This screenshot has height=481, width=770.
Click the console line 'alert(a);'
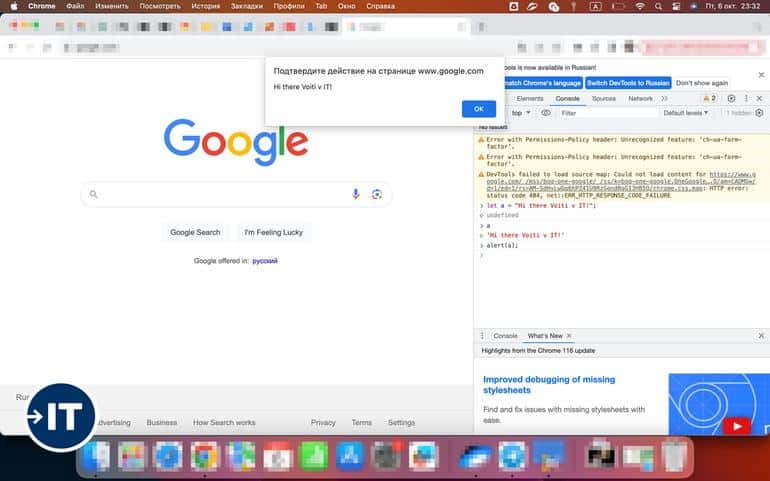[x=502, y=245]
